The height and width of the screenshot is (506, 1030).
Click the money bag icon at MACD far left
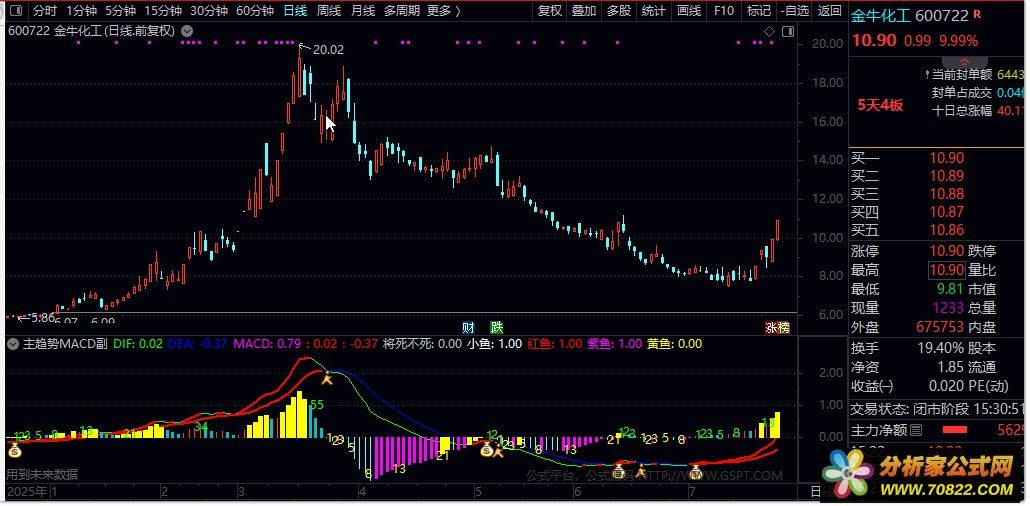(x=14, y=450)
